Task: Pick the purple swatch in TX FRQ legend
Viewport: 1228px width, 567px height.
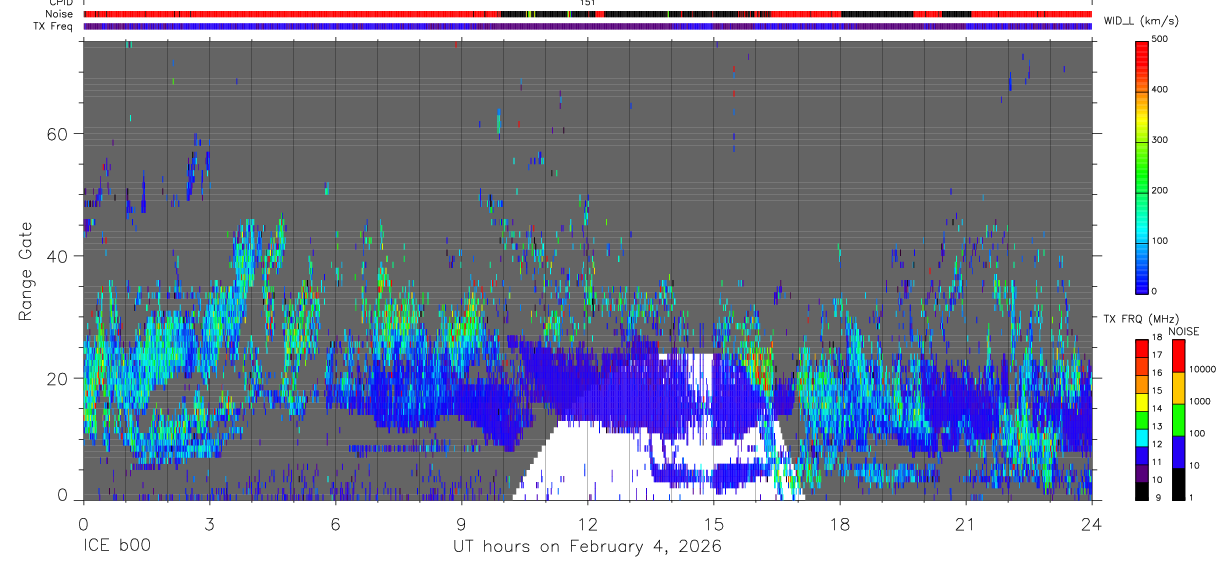Action: tap(1141, 474)
